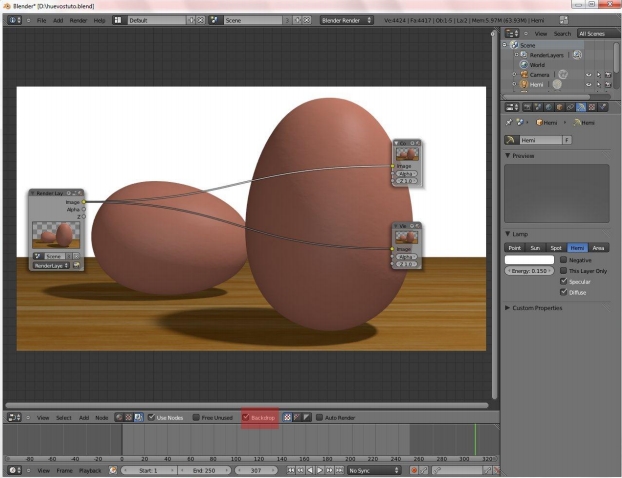Click the scene browse icon
The image size is (622, 478).
point(215,20)
